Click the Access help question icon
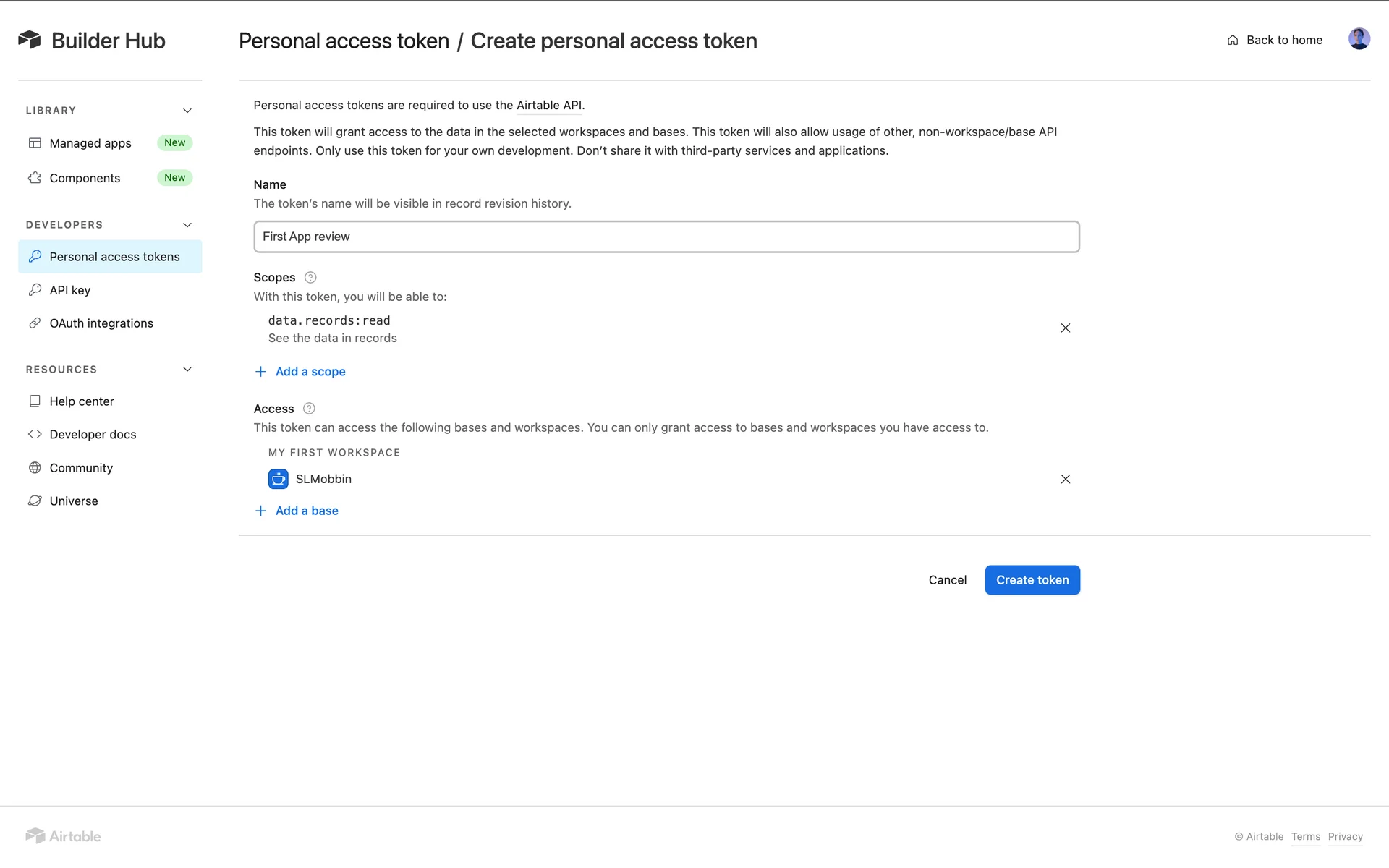 tap(309, 409)
